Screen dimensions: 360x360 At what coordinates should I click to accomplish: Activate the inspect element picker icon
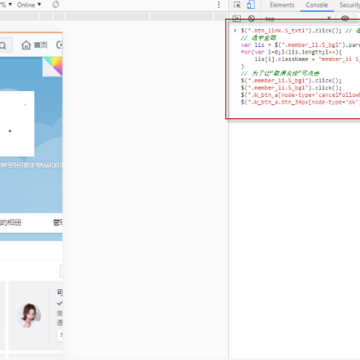(x=237, y=5)
